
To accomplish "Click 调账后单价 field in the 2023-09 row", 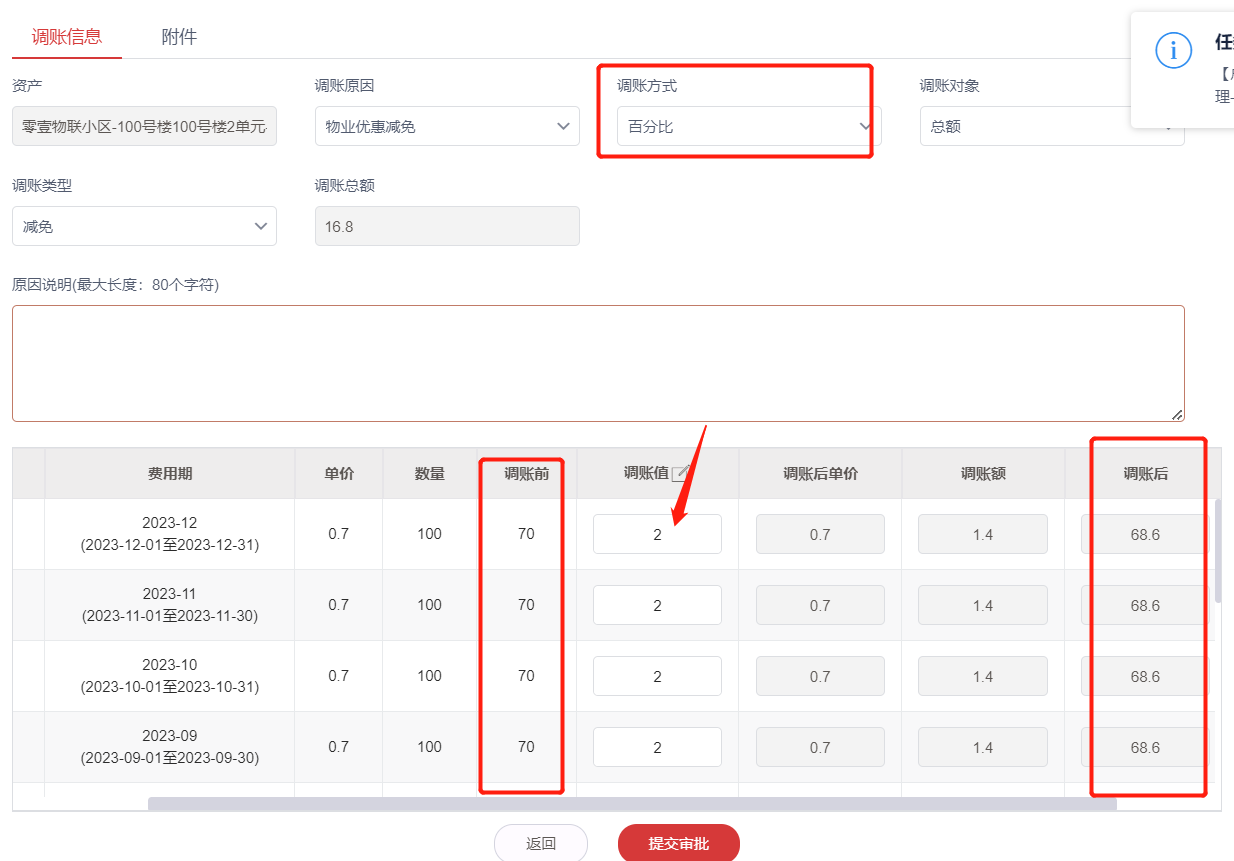I will tap(820, 747).
